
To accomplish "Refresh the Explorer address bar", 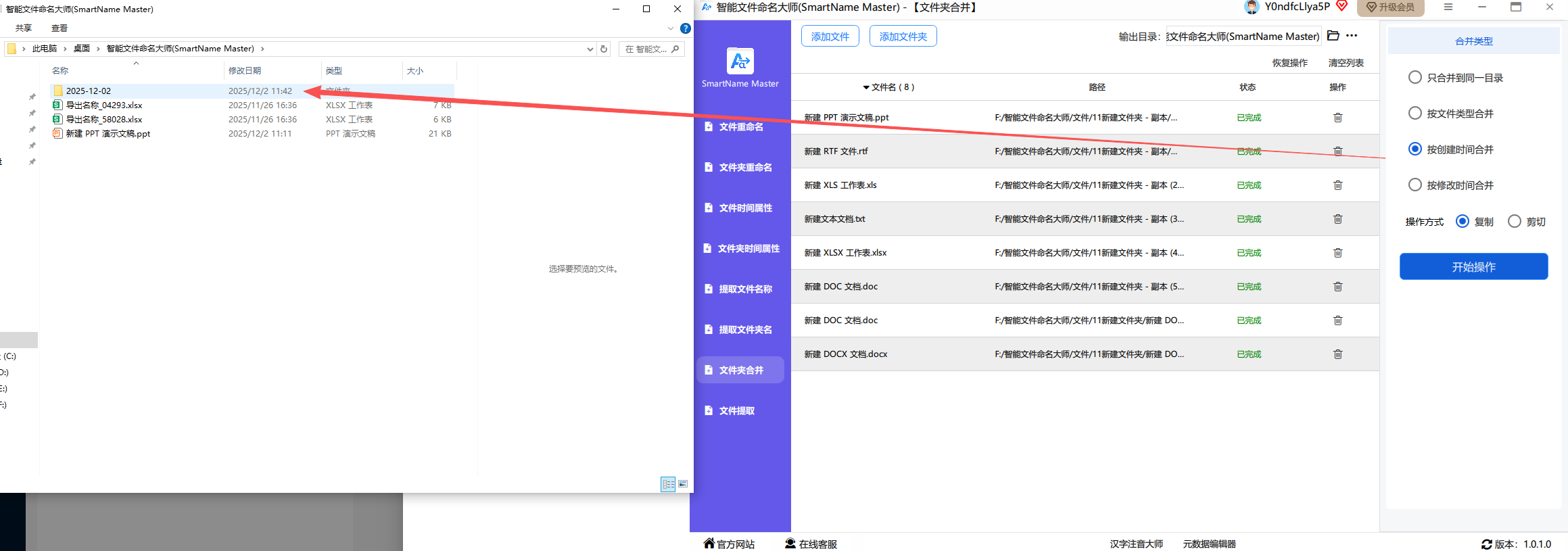I will click(x=604, y=49).
